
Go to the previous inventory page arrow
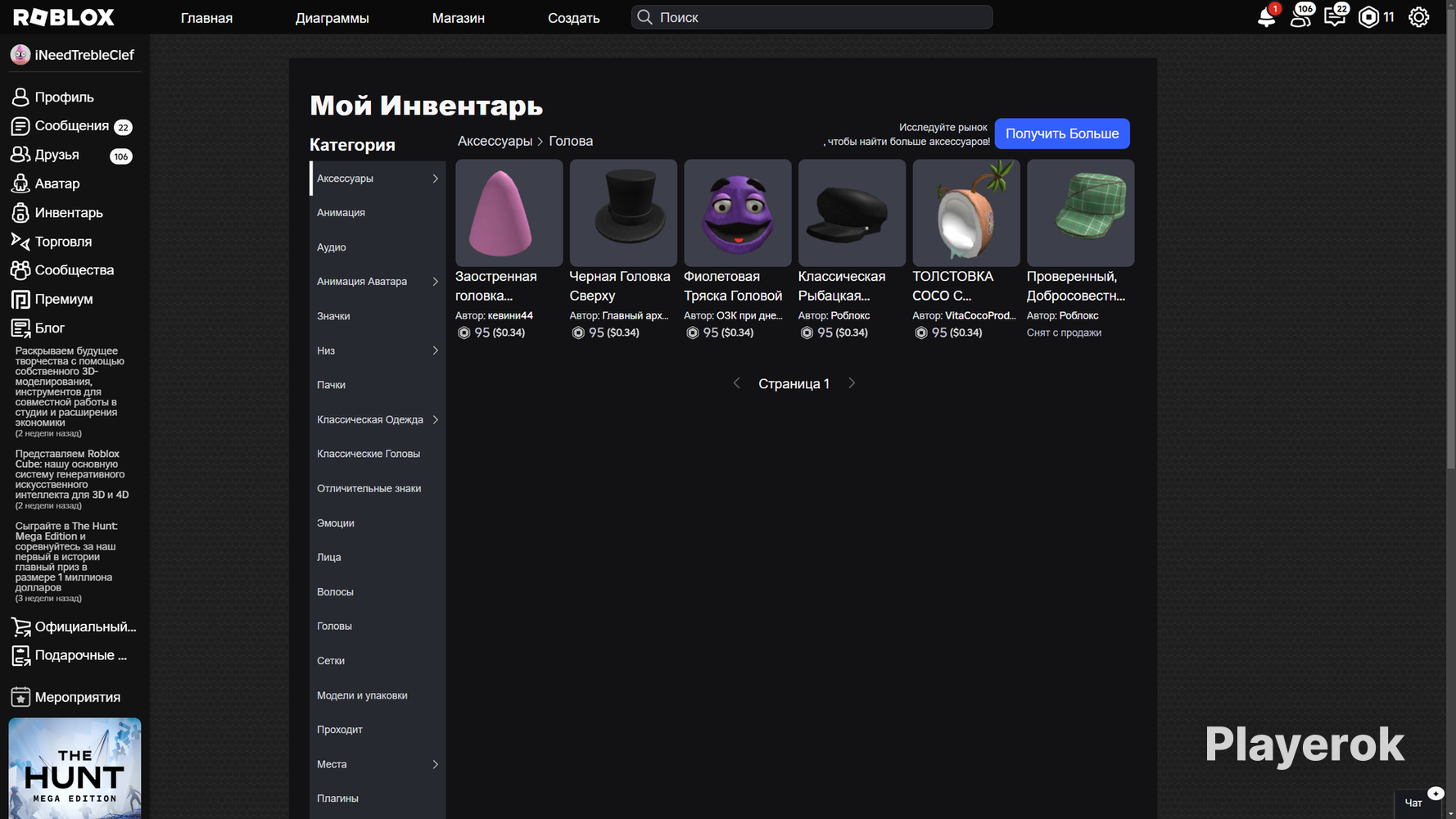tap(736, 383)
